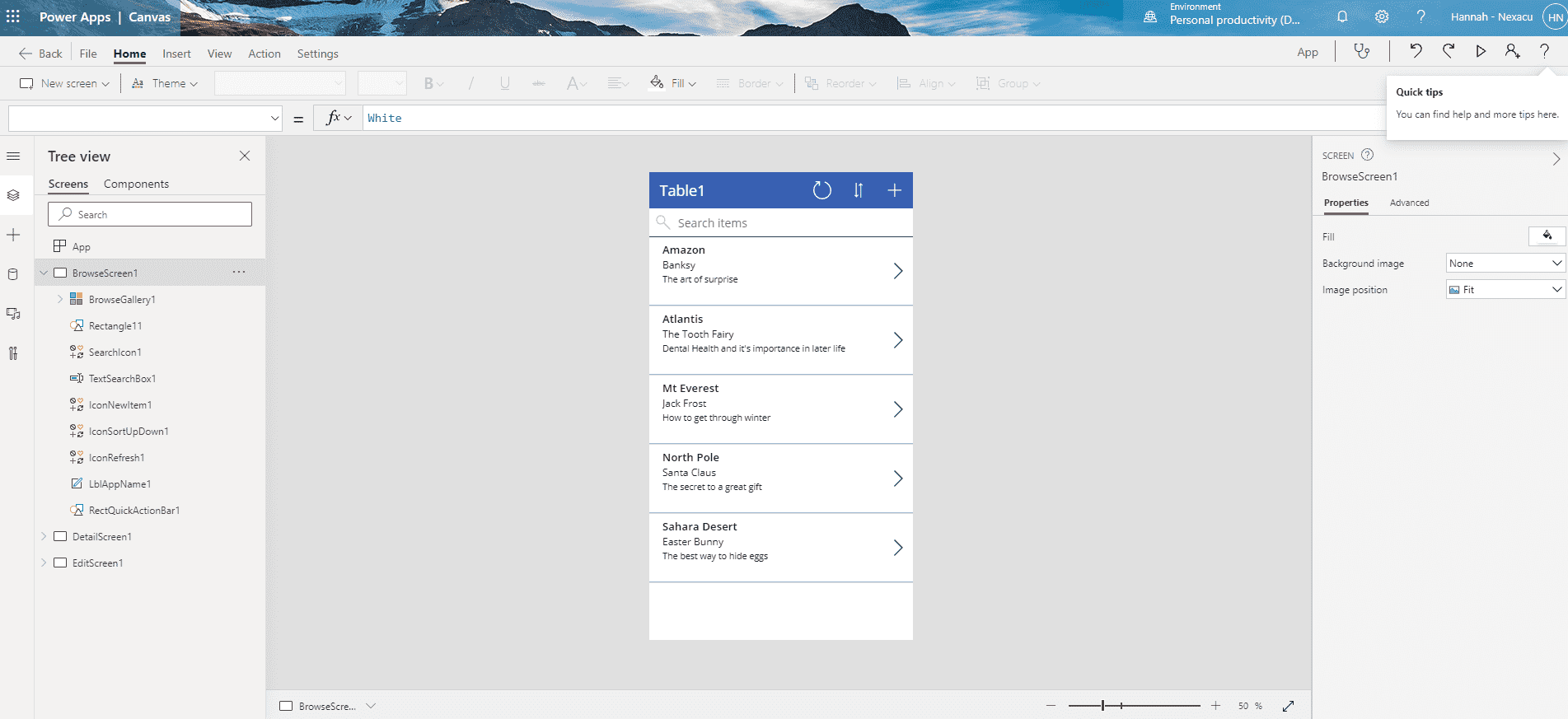Screen dimensions: 1568x719
Task: Click the Back button
Action: (x=40, y=54)
